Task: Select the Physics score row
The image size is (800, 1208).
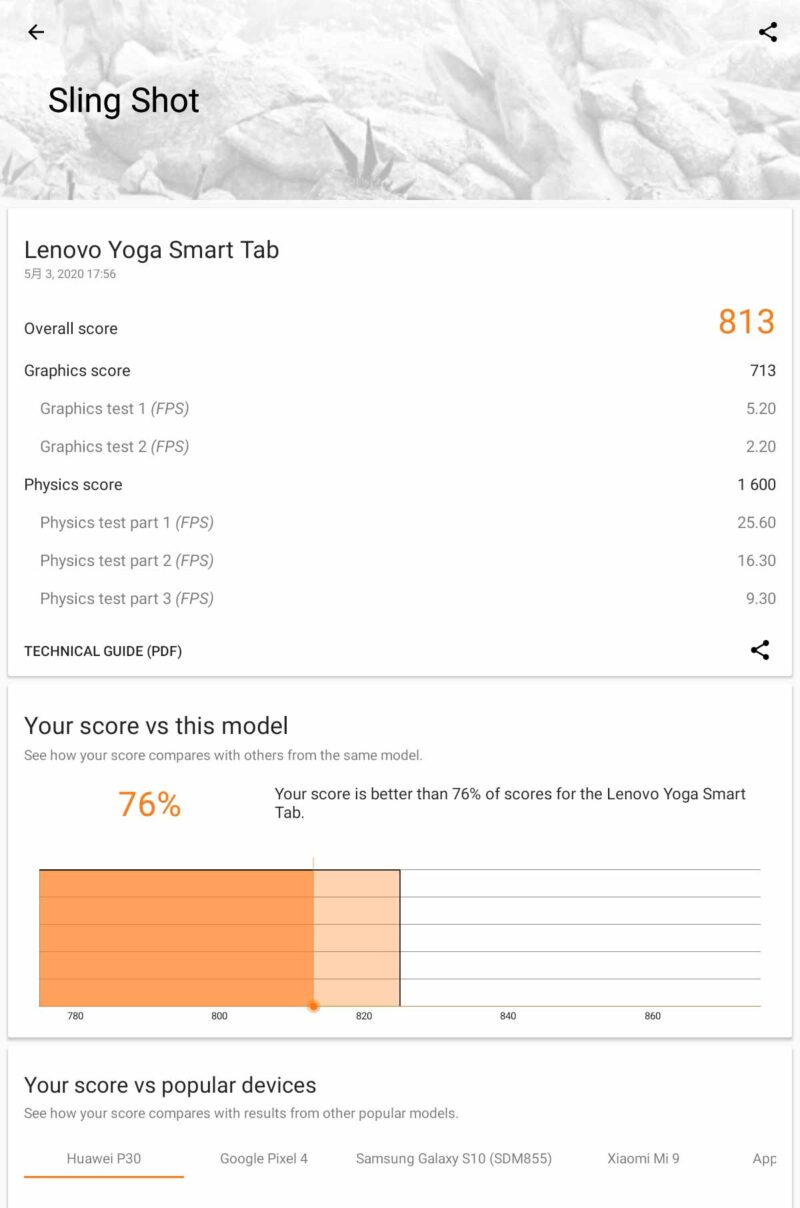Action: (400, 485)
